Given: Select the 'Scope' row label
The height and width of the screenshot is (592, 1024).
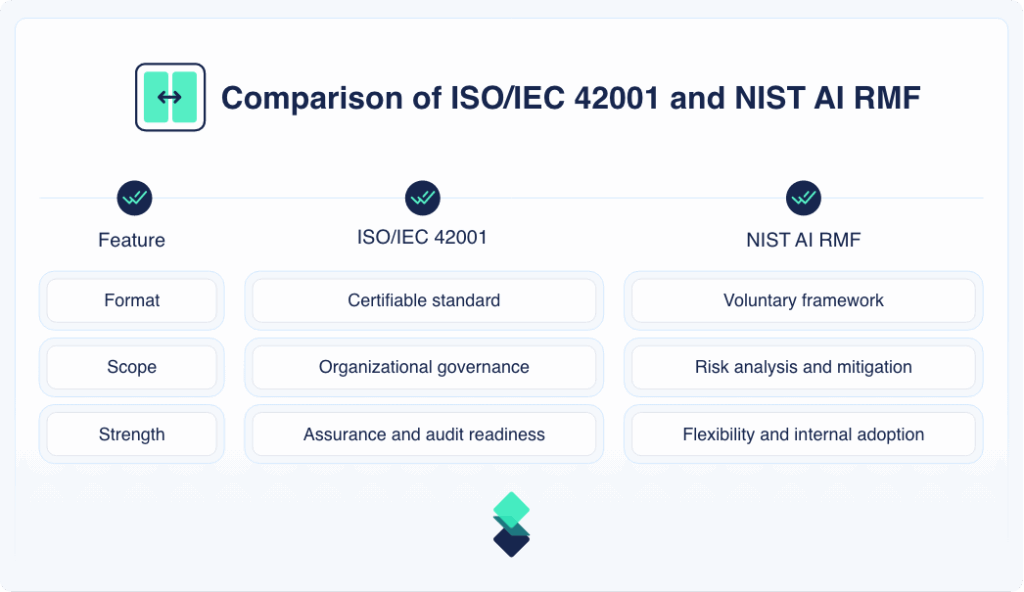Looking at the screenshot, I should tap(132, 367).
